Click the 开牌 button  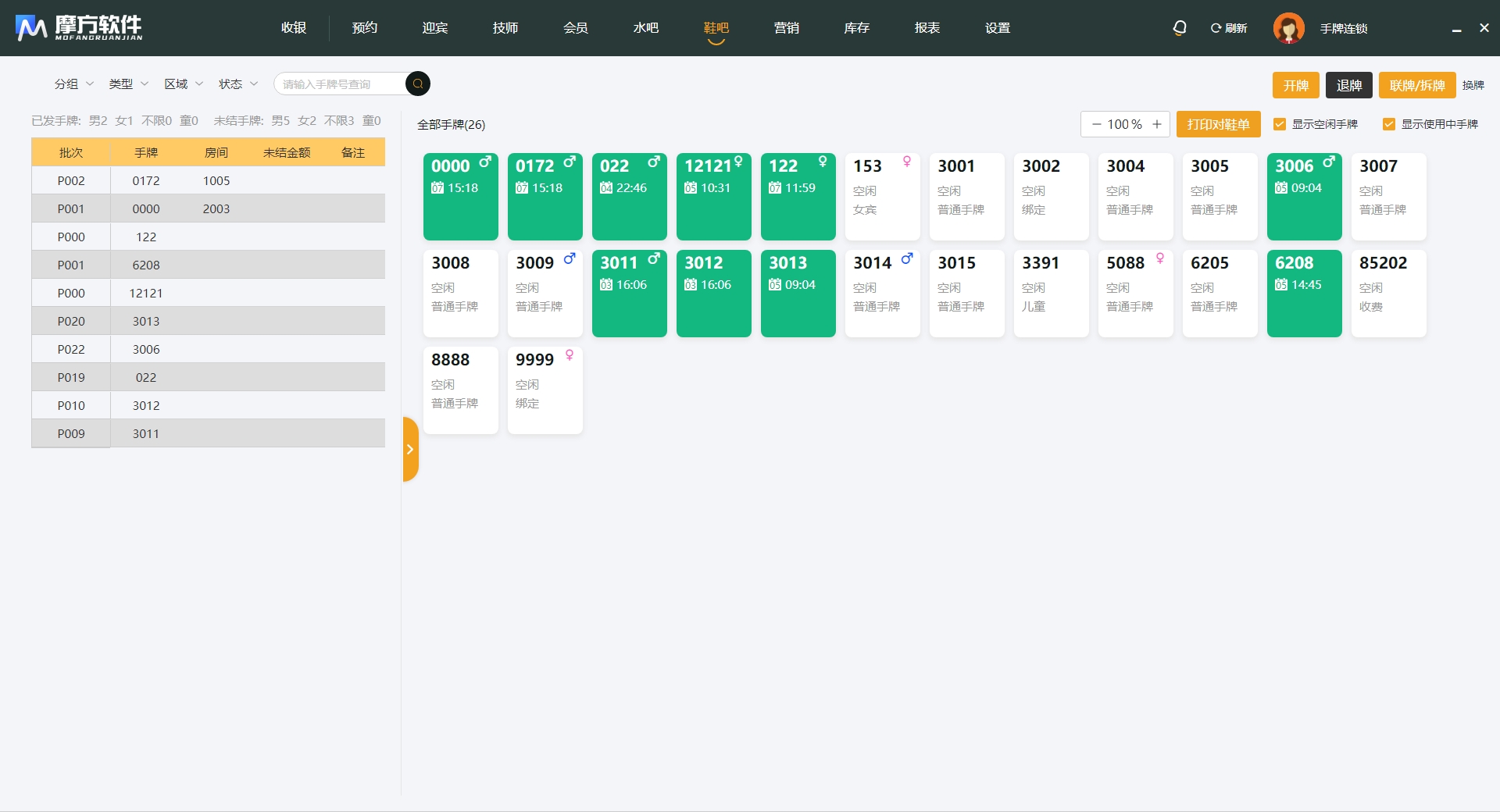pyautogui.click(x=1295, y=85)
